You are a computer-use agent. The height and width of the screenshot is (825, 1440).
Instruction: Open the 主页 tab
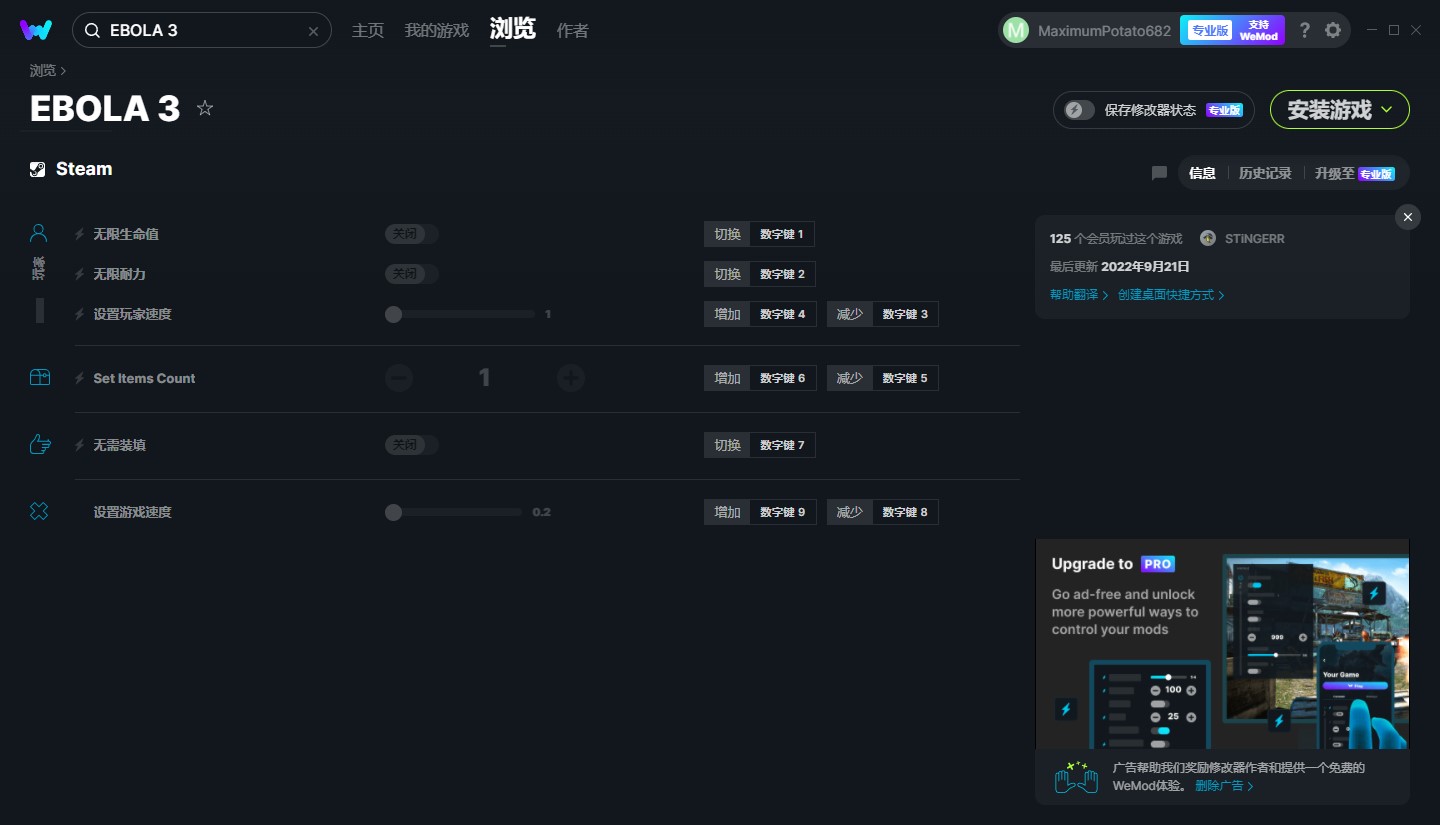pyautogui.click(x=368, y=31)
